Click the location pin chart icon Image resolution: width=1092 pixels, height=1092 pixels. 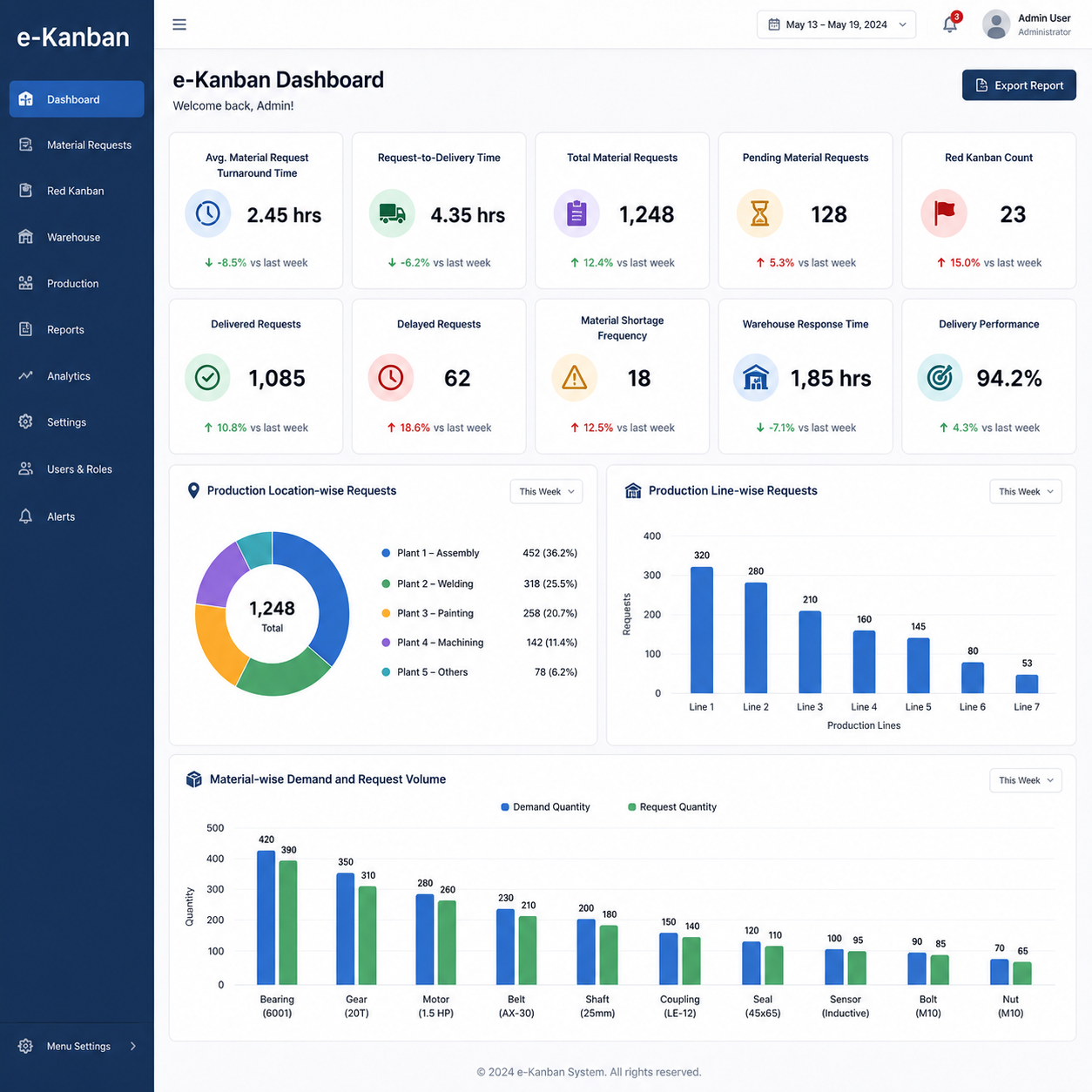coord(193,491)
